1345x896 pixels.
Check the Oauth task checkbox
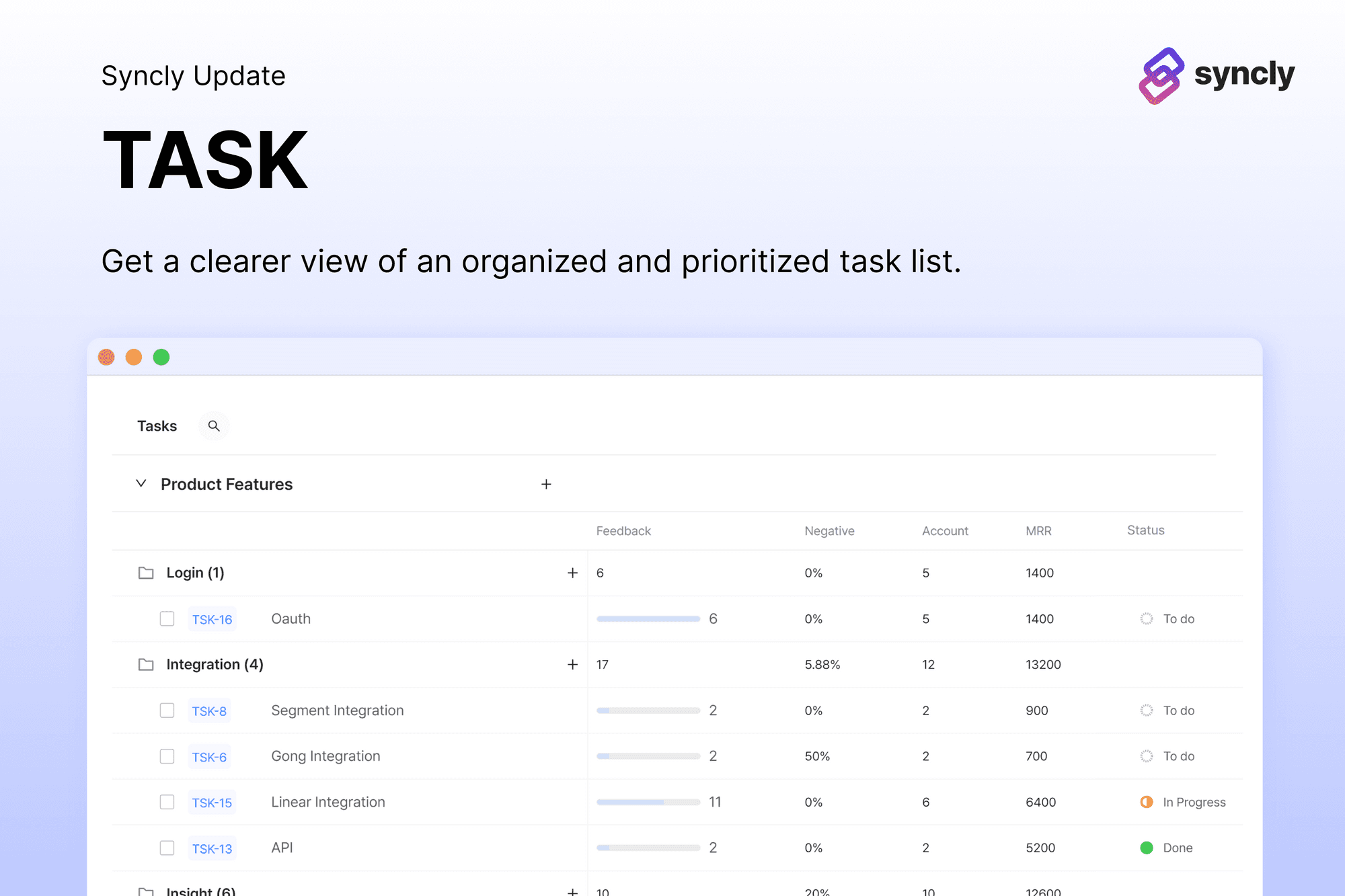tap(167, 619)
